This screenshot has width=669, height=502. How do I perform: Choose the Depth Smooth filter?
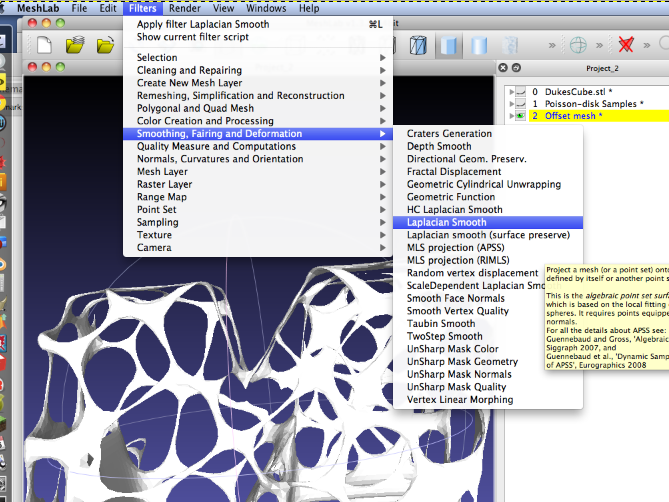488,146
